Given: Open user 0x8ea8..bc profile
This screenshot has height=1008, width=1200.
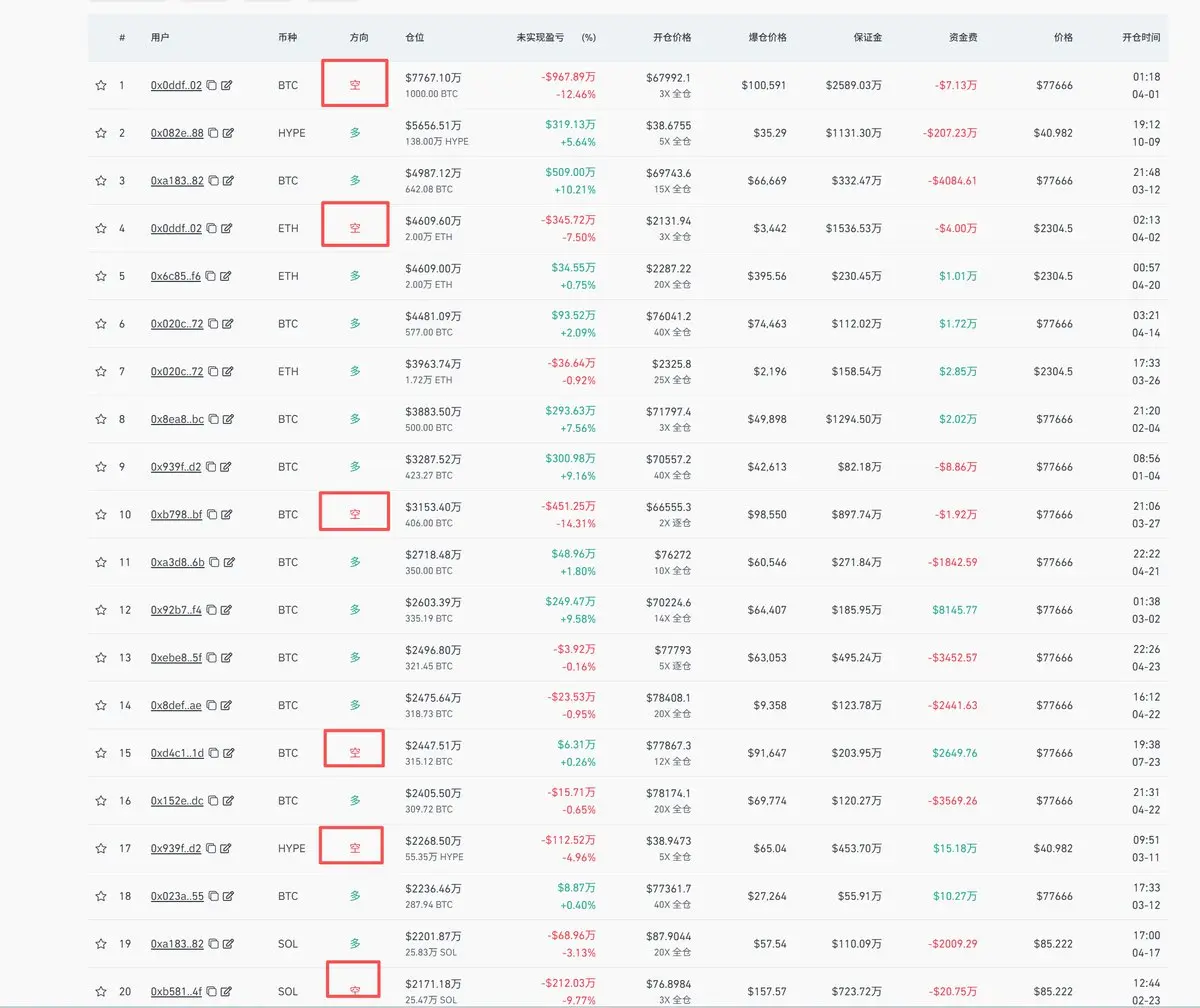Looking at the screenshot, I should point(177,419).
